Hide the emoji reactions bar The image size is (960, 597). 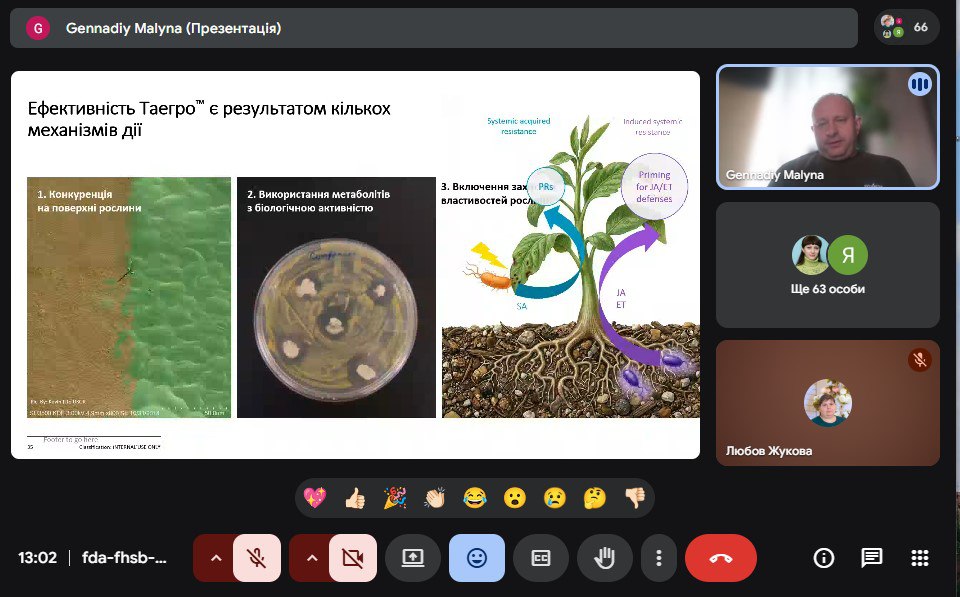477,558
